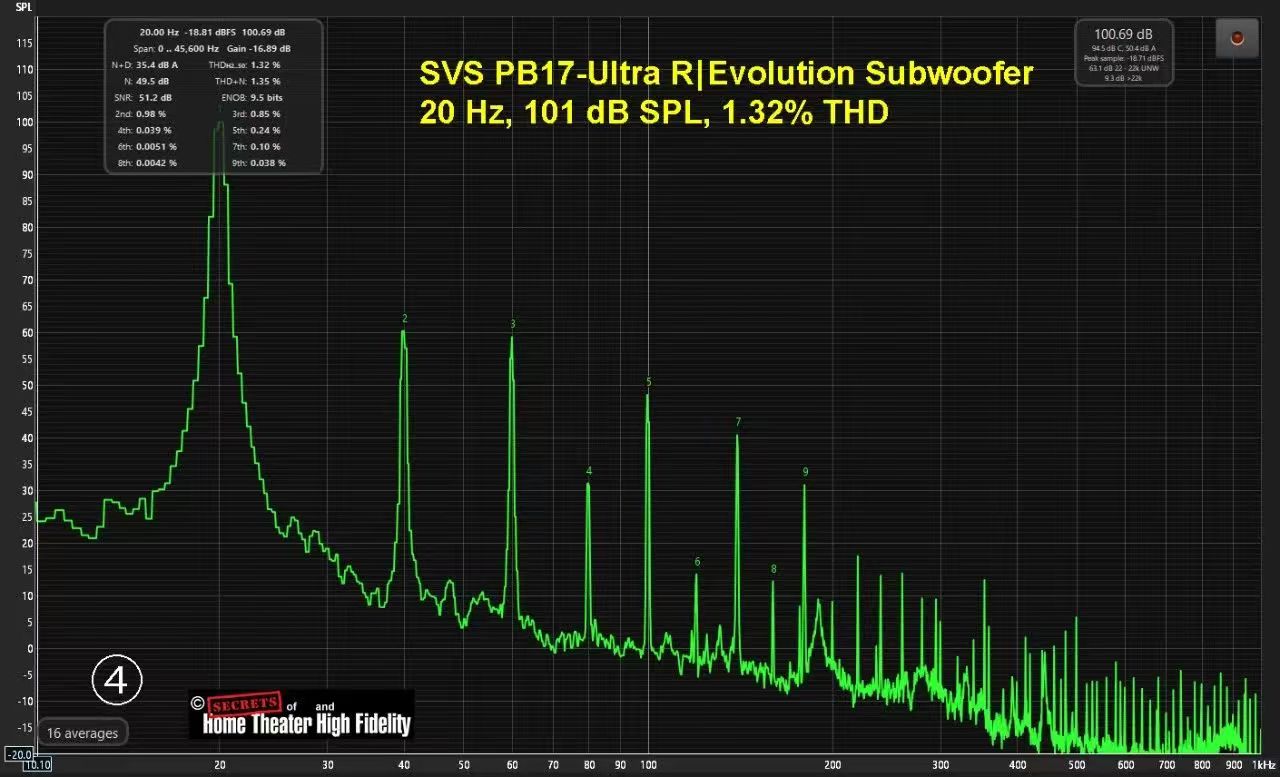Click the SNR 51.2 dB value

point(152,98)
